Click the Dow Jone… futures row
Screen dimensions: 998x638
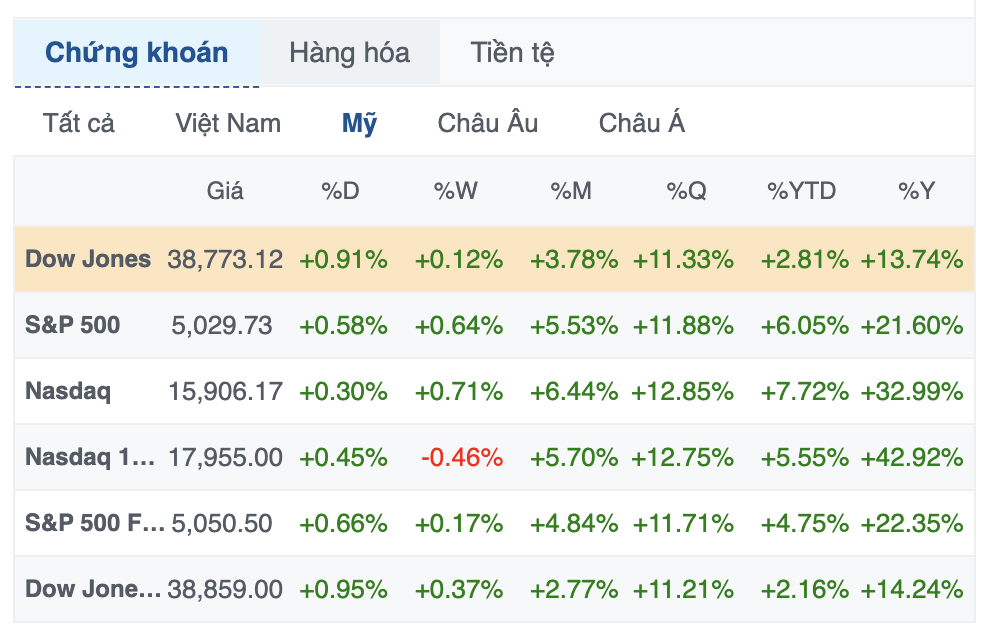(x=93, y=589)
